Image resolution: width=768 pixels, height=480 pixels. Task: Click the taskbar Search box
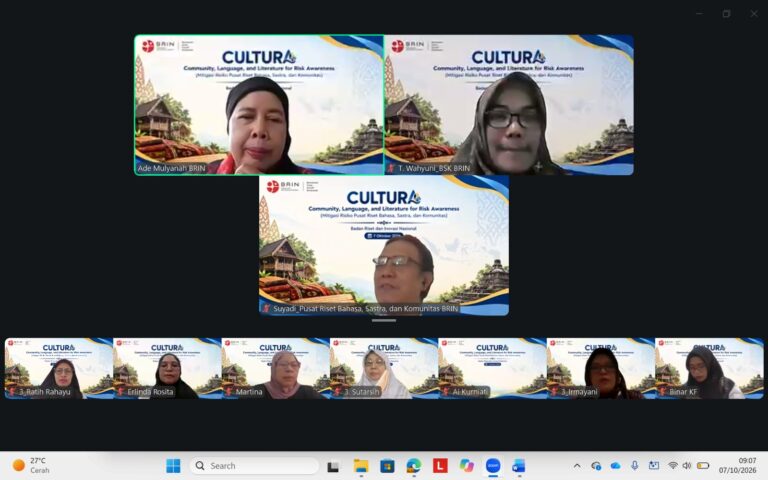tap(254, 466)
